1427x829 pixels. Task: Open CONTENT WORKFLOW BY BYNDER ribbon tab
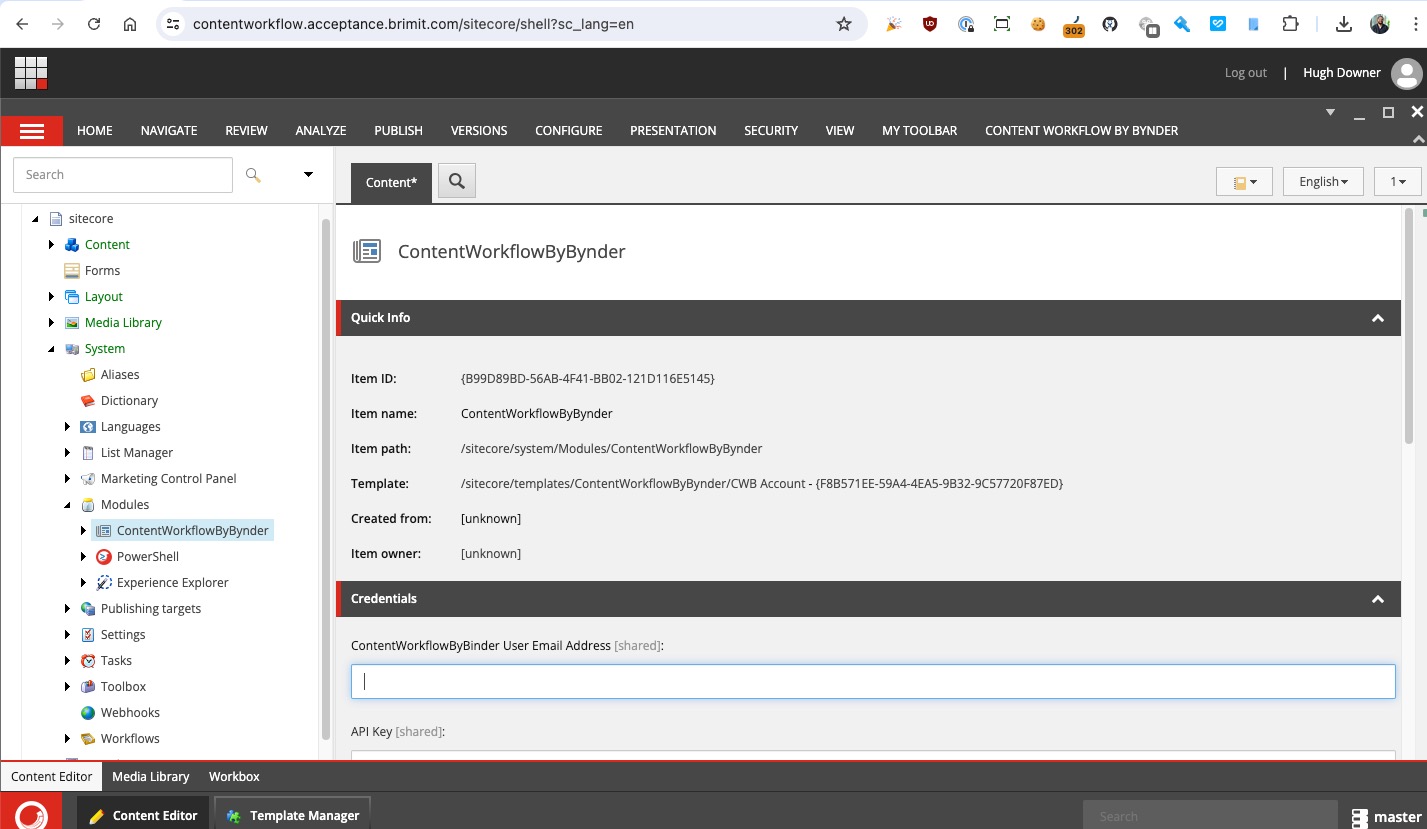pos(1081,131)
